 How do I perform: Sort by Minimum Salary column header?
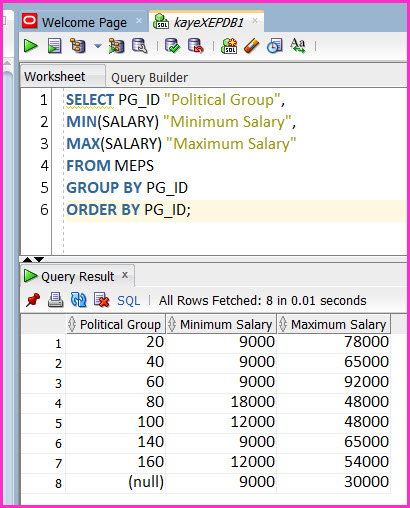(x=221, y=324)
